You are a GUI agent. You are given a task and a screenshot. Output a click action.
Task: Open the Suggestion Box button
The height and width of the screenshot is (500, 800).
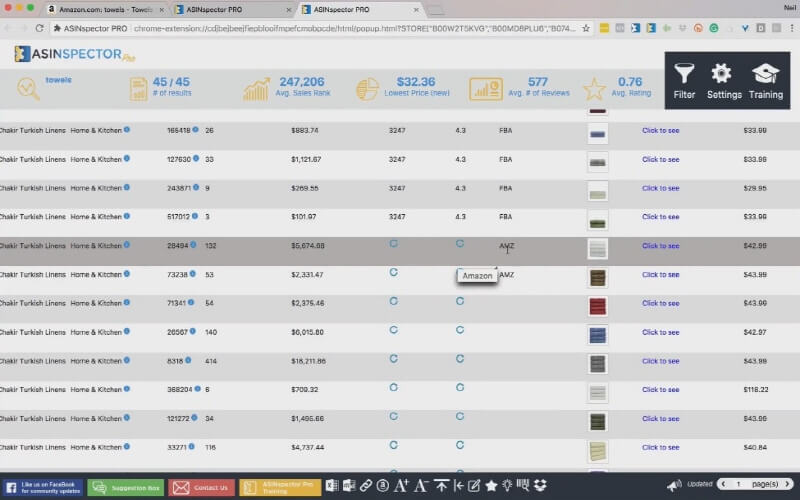tap(126, 488)
